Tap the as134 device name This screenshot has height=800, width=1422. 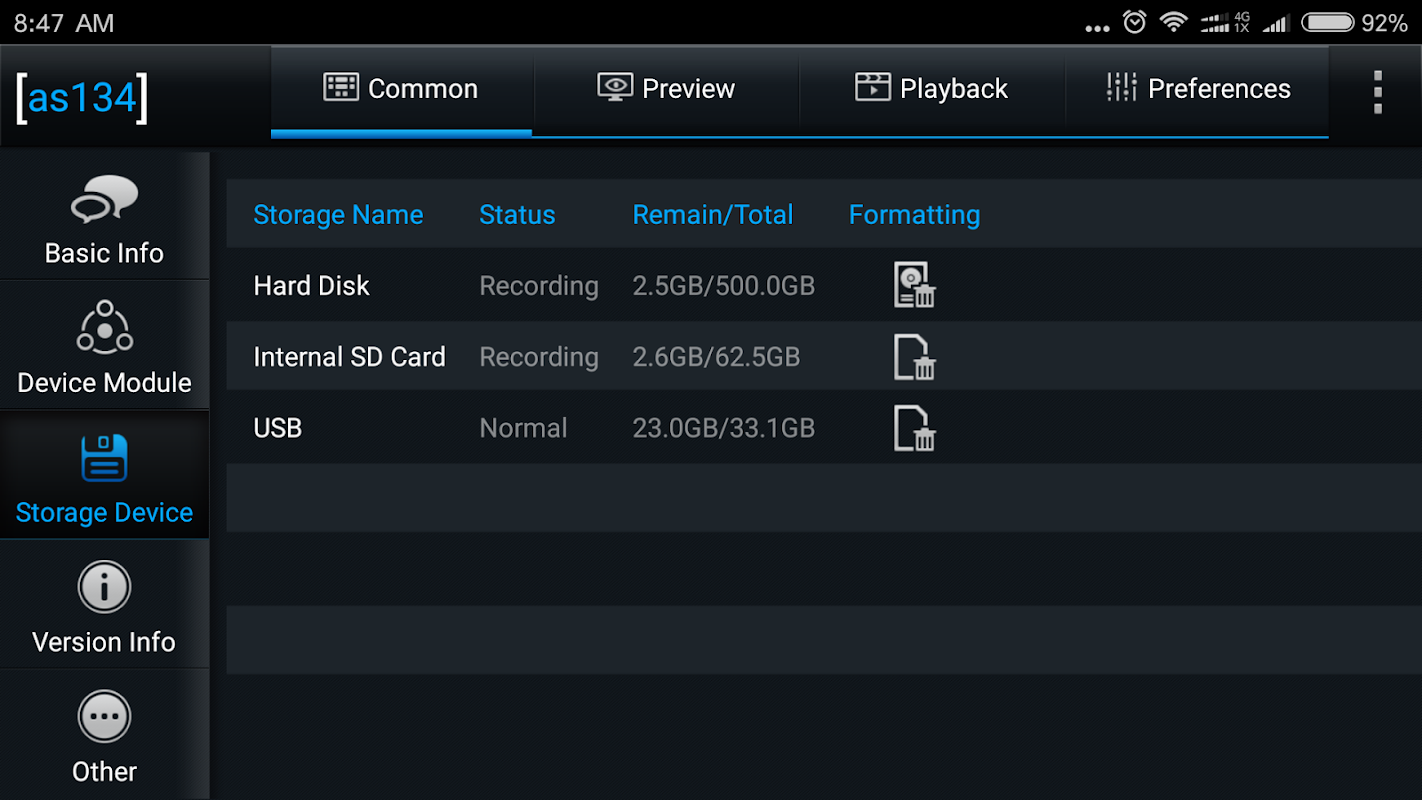tap(82, 97)
